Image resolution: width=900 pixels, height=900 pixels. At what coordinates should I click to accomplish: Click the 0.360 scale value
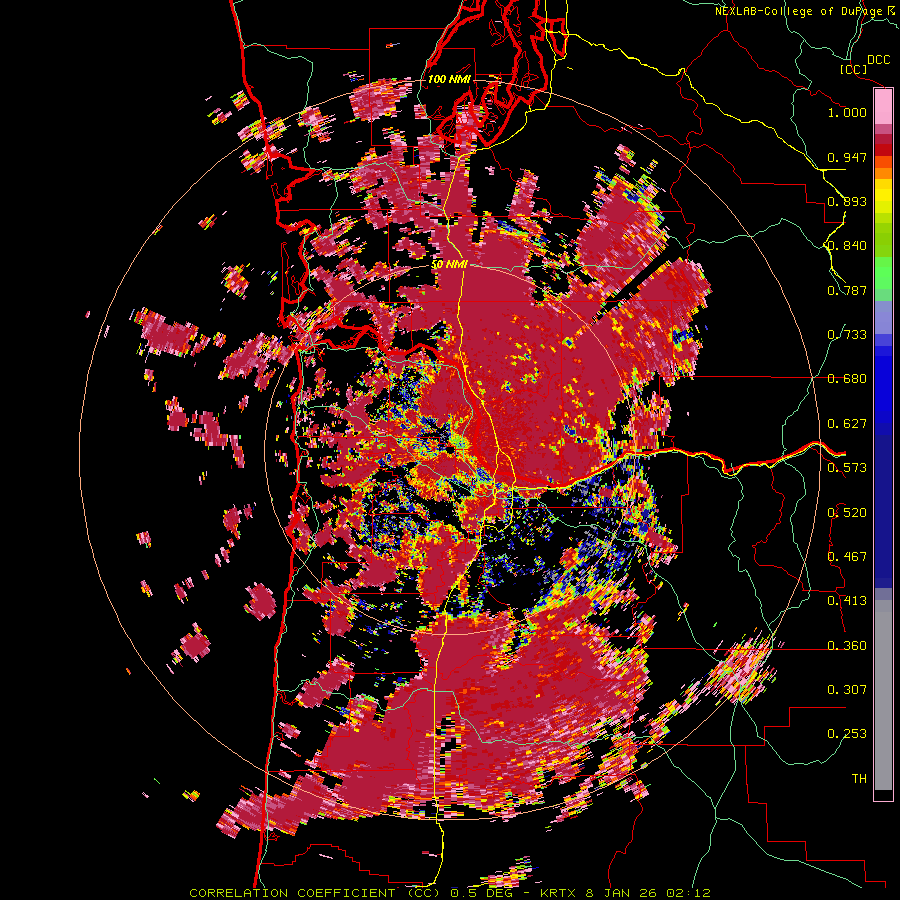pyautogui.click(x=847, y=646)
